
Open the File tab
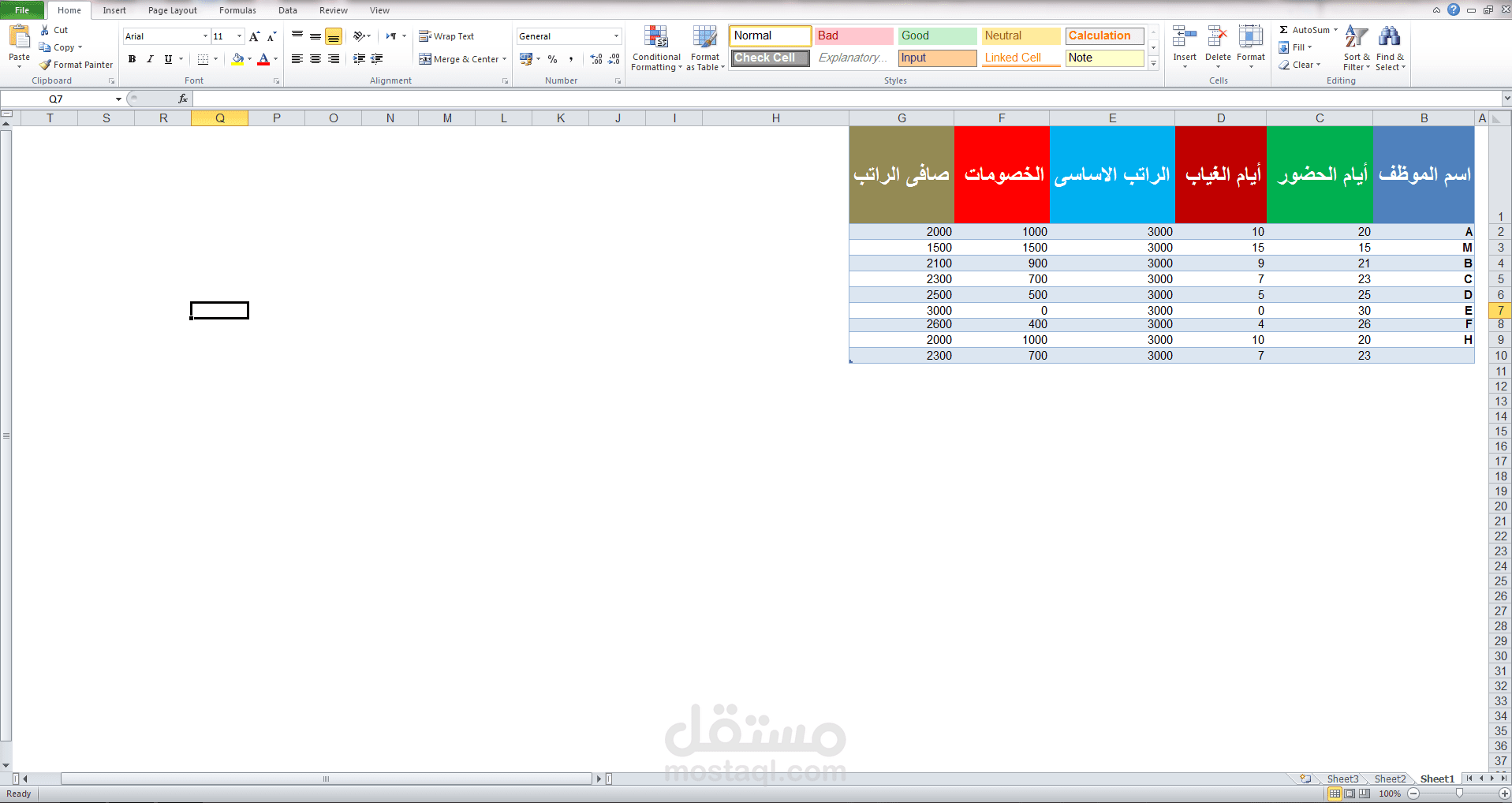click(22, 10)
